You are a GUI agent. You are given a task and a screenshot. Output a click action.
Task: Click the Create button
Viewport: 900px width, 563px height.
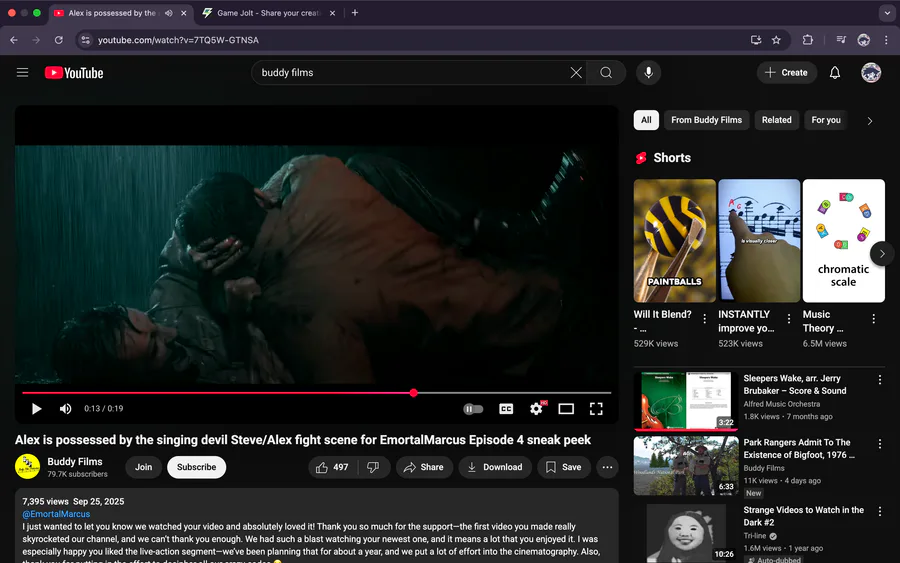point(786,72)
